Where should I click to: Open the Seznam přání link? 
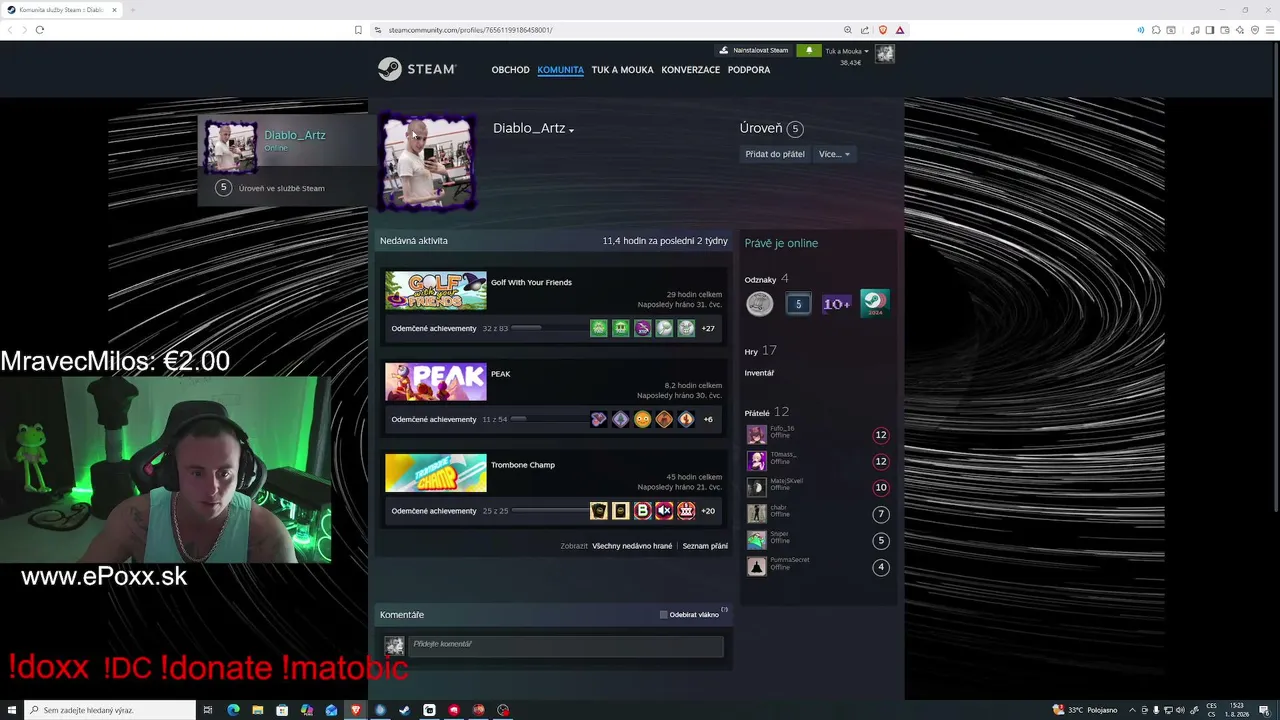coord(705,546)
